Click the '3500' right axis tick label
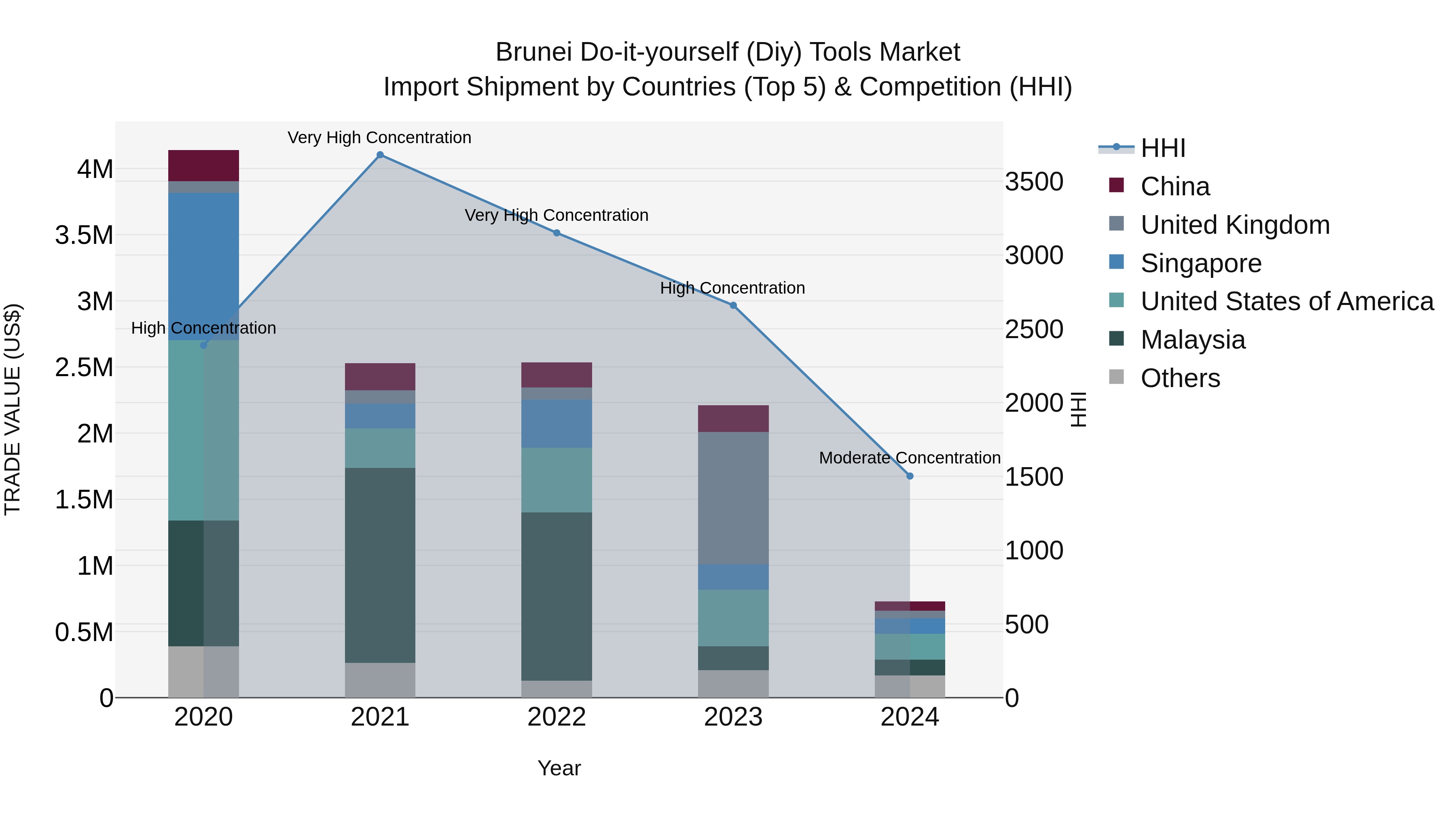This screenshot has height=819, width=1456. [x=1034, y=182]
